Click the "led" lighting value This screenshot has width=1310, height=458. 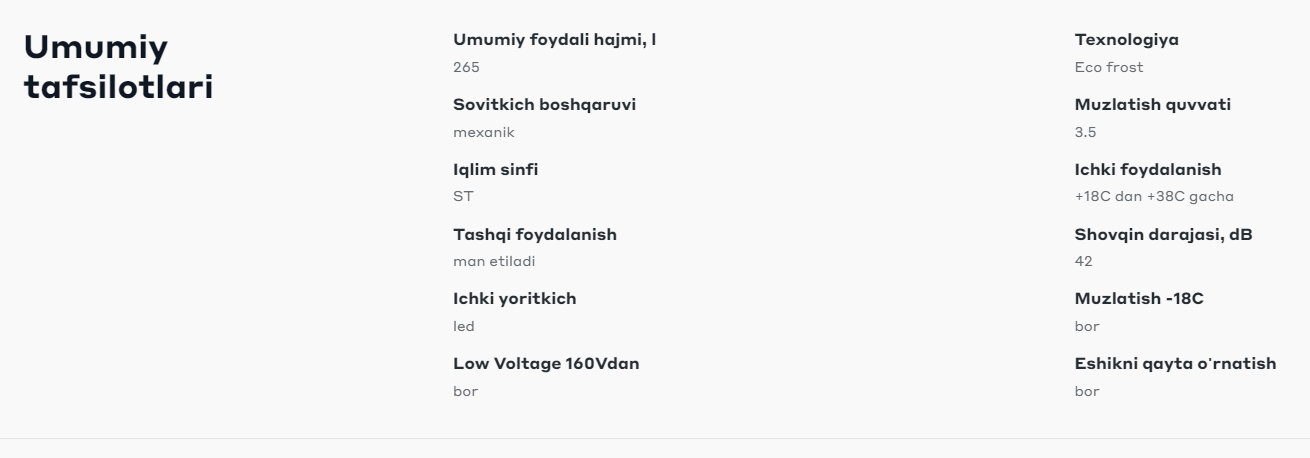tap(463, 327)
